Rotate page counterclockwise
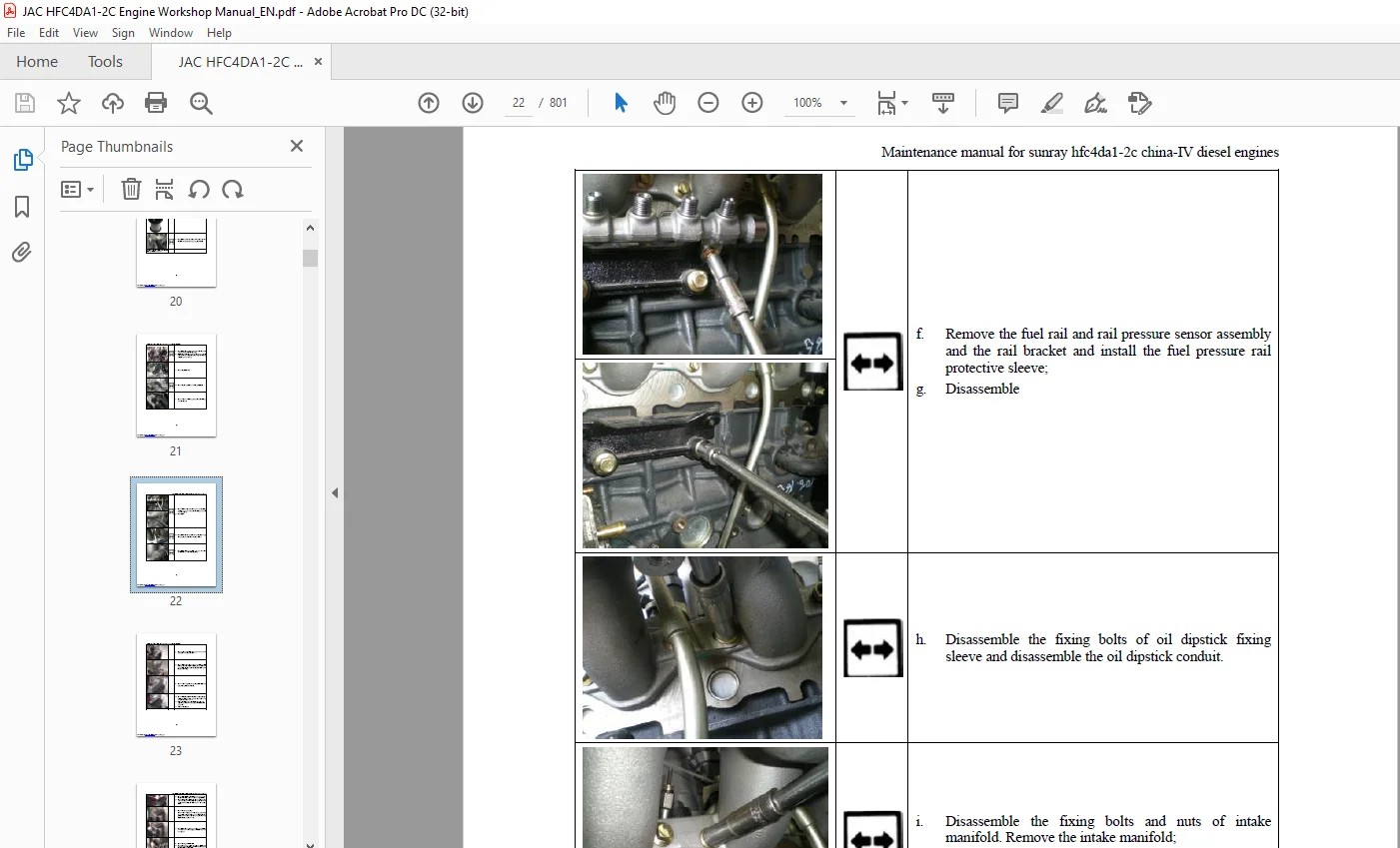 click(x=199, y=189)
